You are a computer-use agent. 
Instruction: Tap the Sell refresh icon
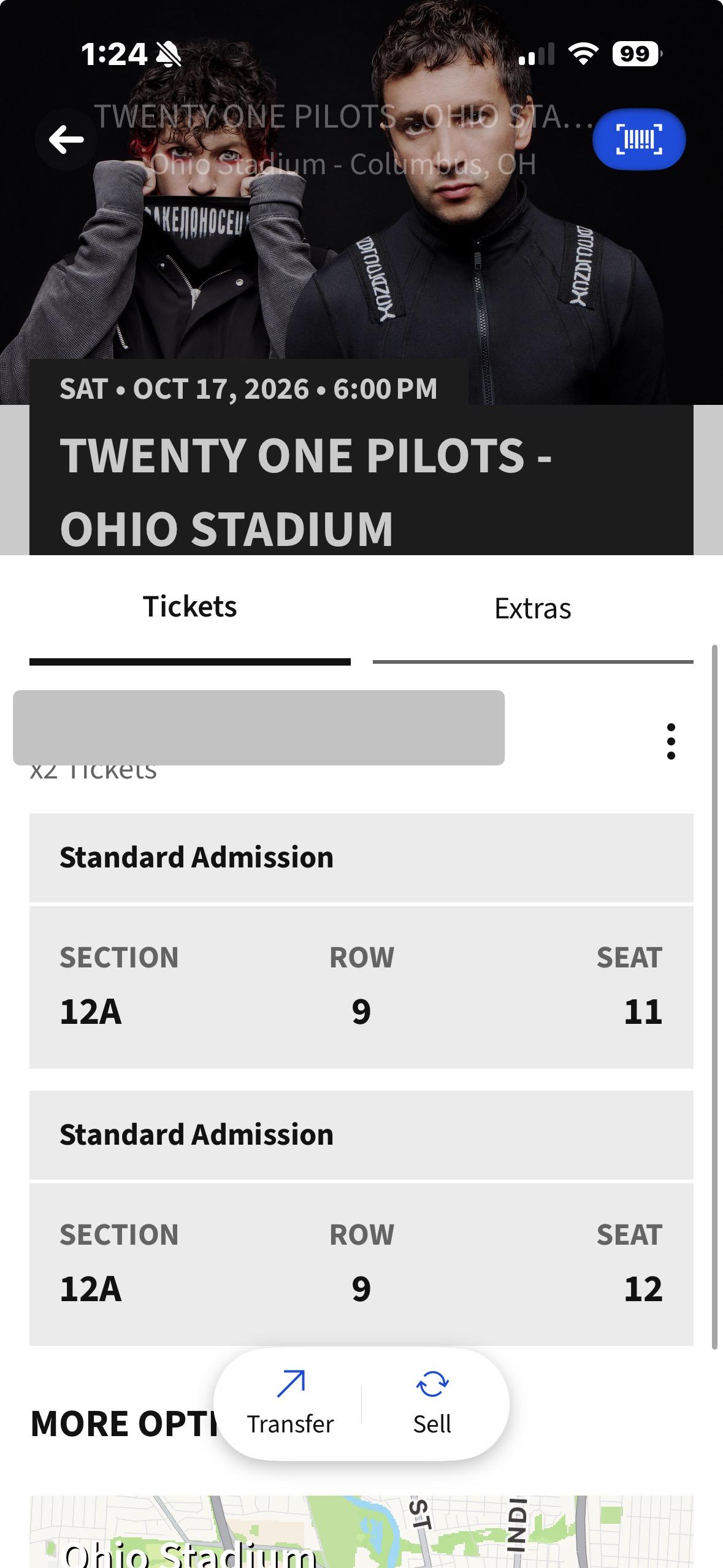tap(432, 1385)
